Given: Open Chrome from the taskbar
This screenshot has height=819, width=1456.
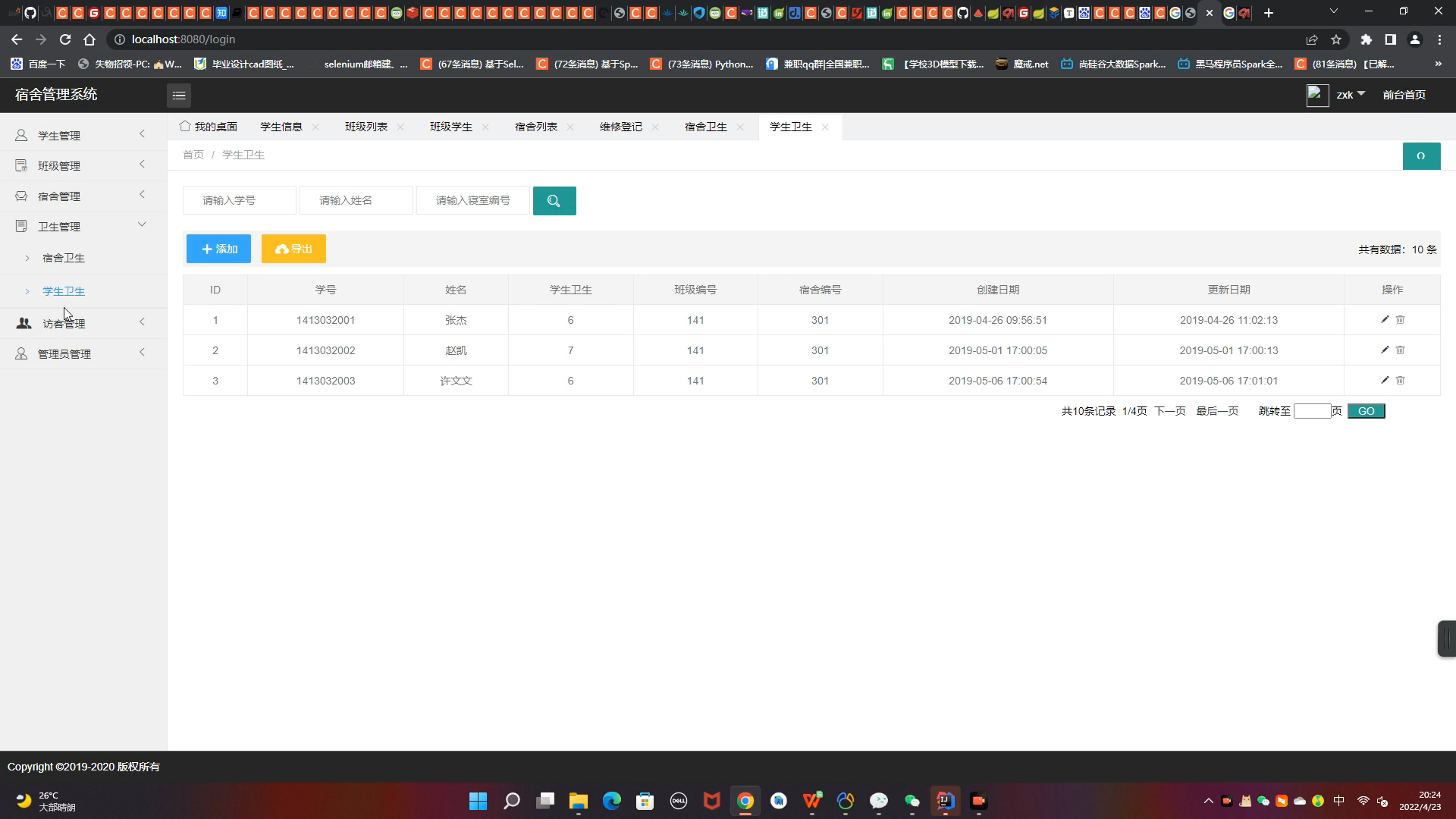Looking at the screenshot, I should (x=745, y=801).
